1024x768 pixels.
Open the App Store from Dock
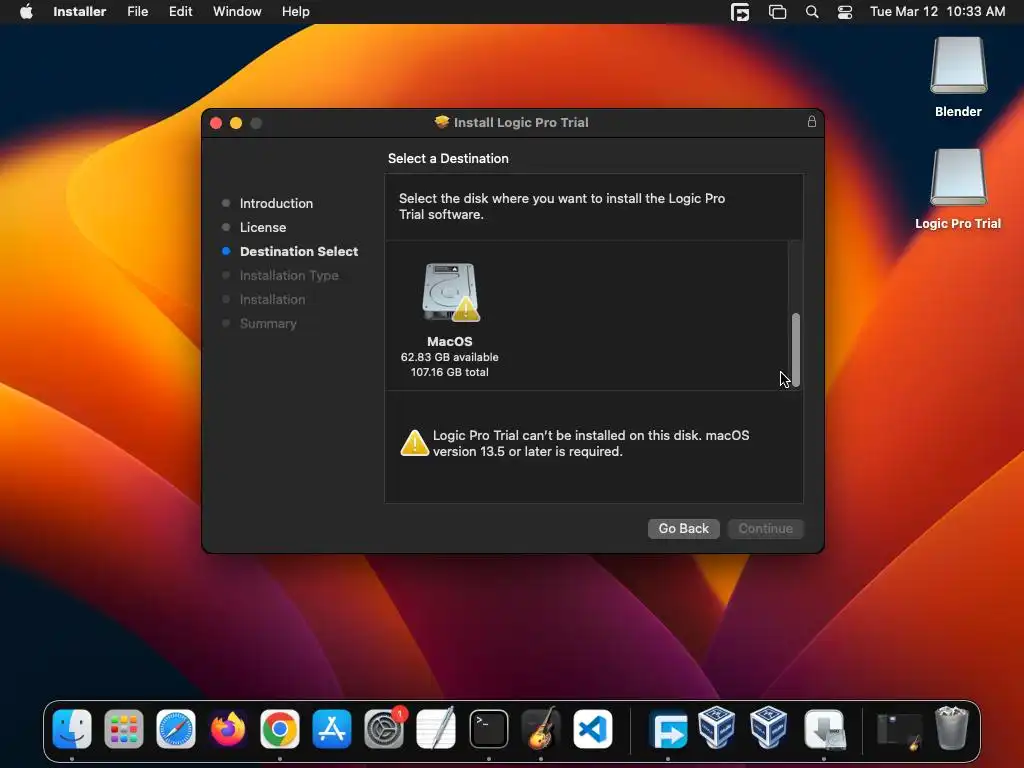pyautogui.click(x=332, y=729)
